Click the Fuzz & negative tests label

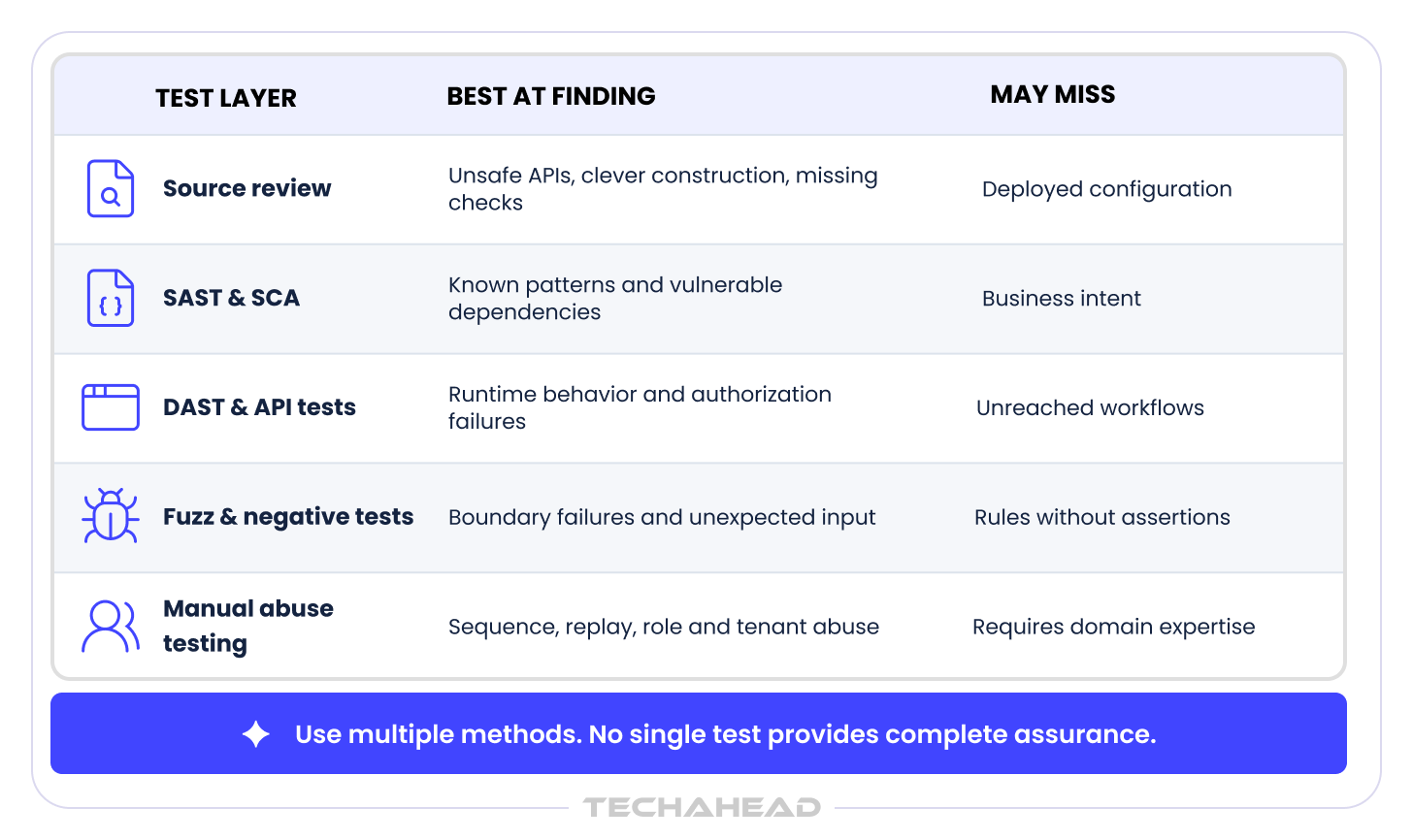click(288, 517)
